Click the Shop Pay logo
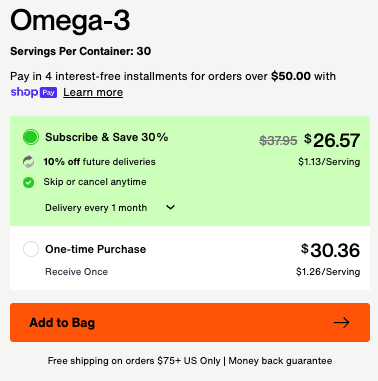Viewport: 378px width, 381px height. (34, 92)
